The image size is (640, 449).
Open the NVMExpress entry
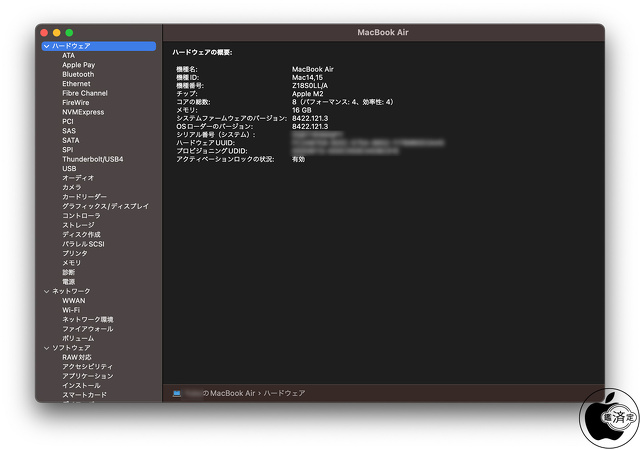[83, 112]
